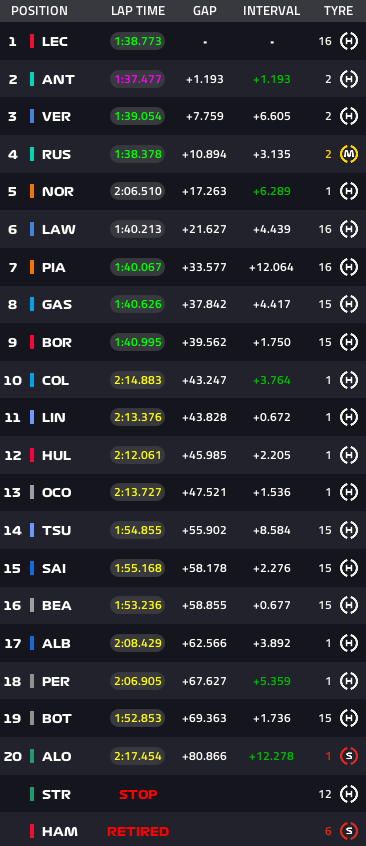This screenshot has width=366, height=846.
Task: Click the lap time 2:14.883 for COL
Action: [137, 380]
